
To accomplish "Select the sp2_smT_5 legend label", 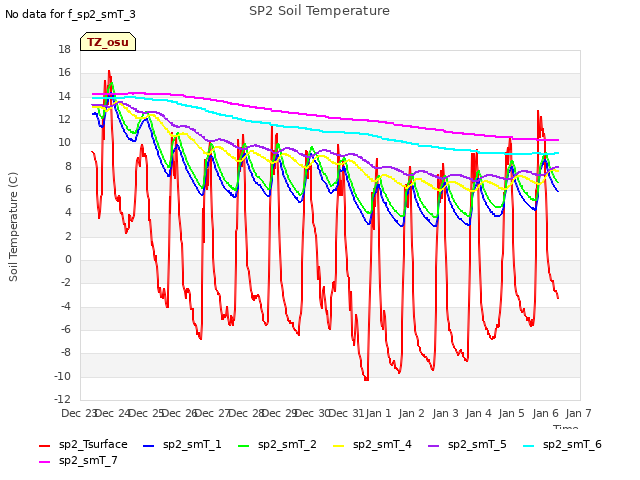I will [477, 444].
